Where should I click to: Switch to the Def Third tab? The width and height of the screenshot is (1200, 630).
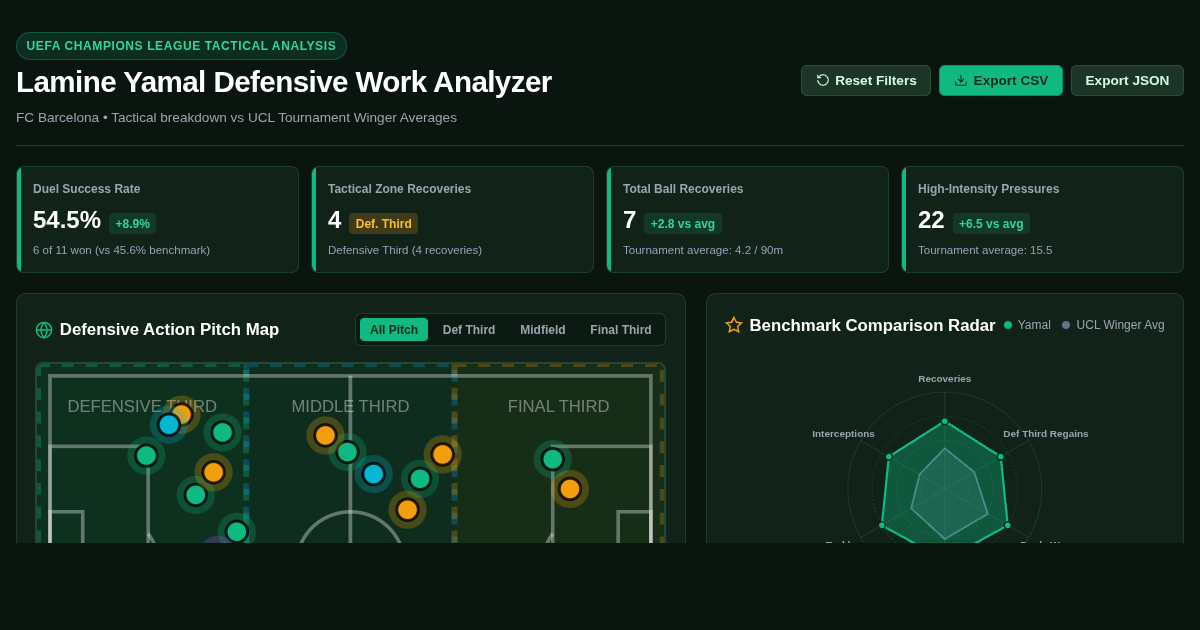[x=469, y=330]
